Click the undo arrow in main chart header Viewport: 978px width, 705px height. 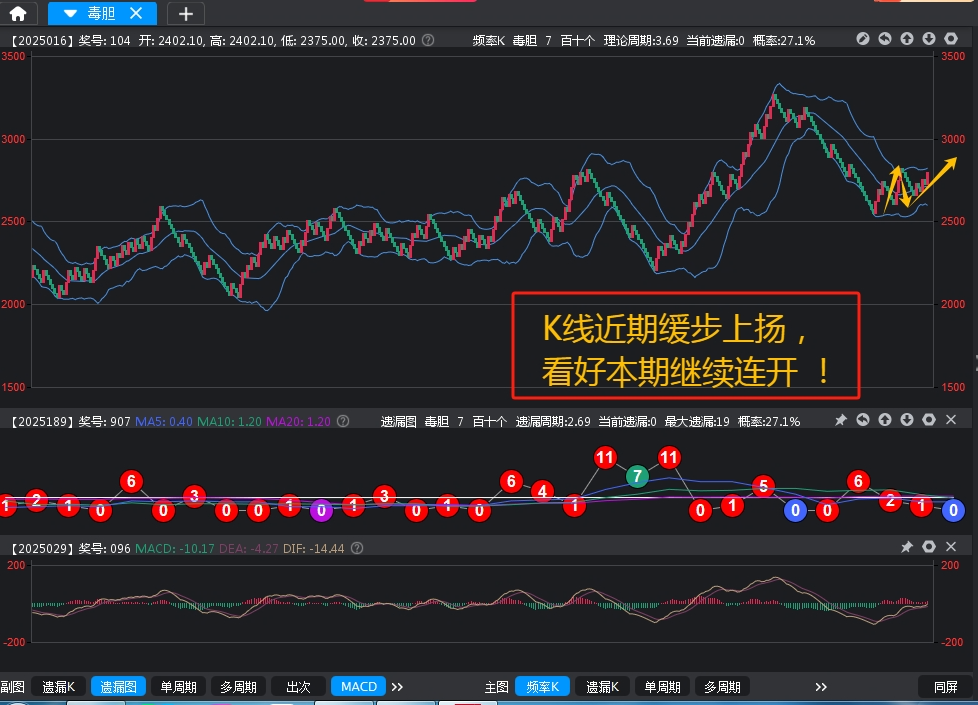pos(885,40)
